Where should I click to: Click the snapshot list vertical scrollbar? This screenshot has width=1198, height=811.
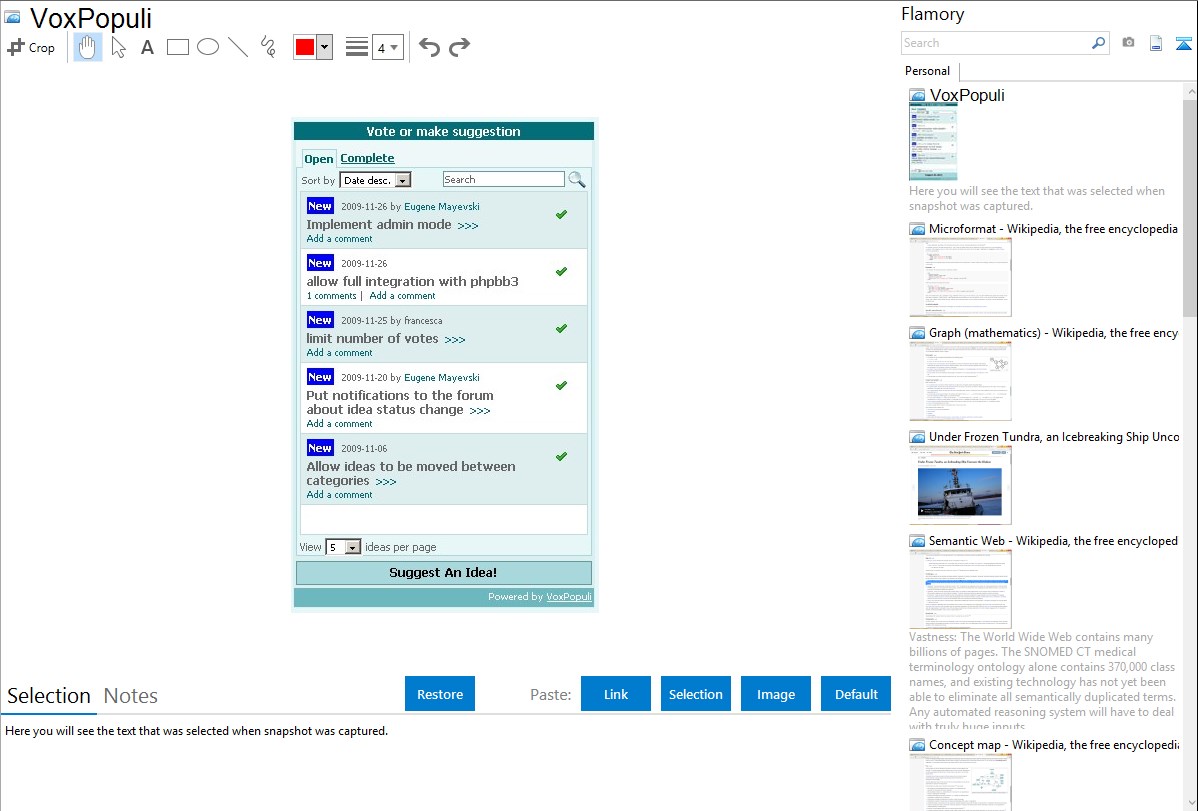click(x=1190, y=206)
